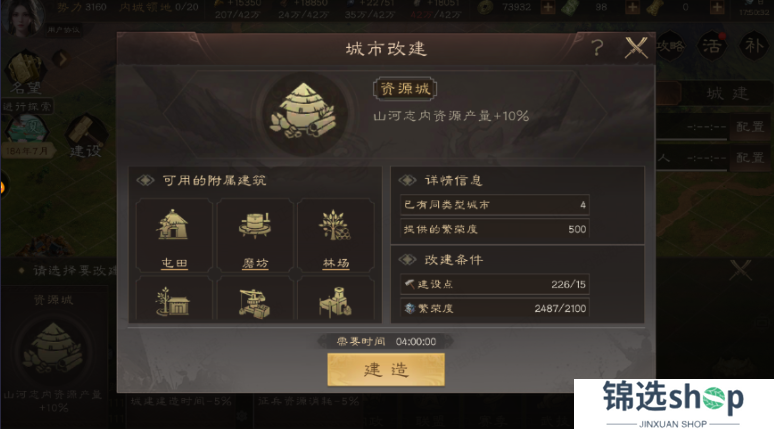Click the lower 配置 configure button

(750, 157)
